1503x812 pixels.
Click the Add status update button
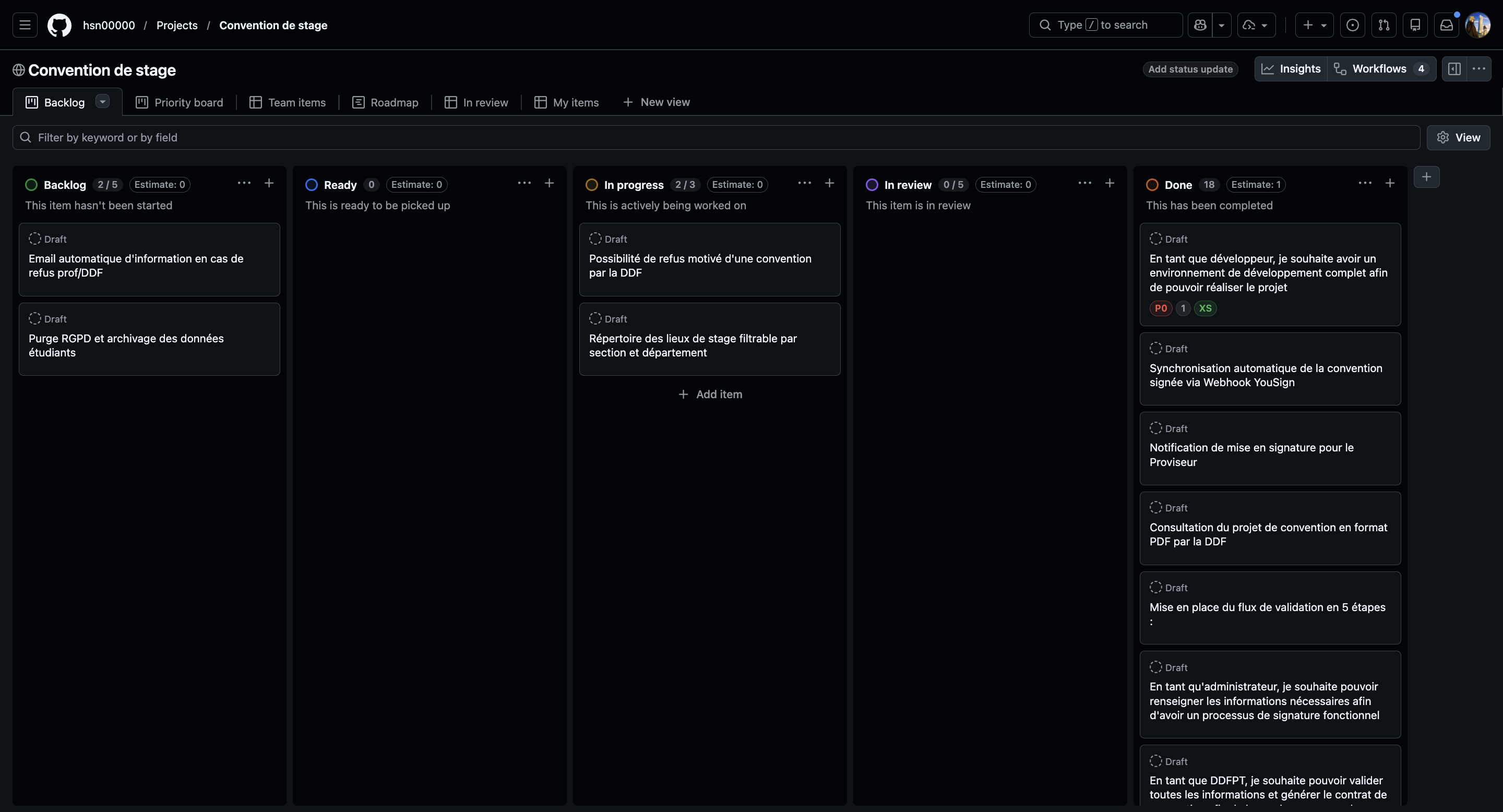click(x=1190, y=69)
